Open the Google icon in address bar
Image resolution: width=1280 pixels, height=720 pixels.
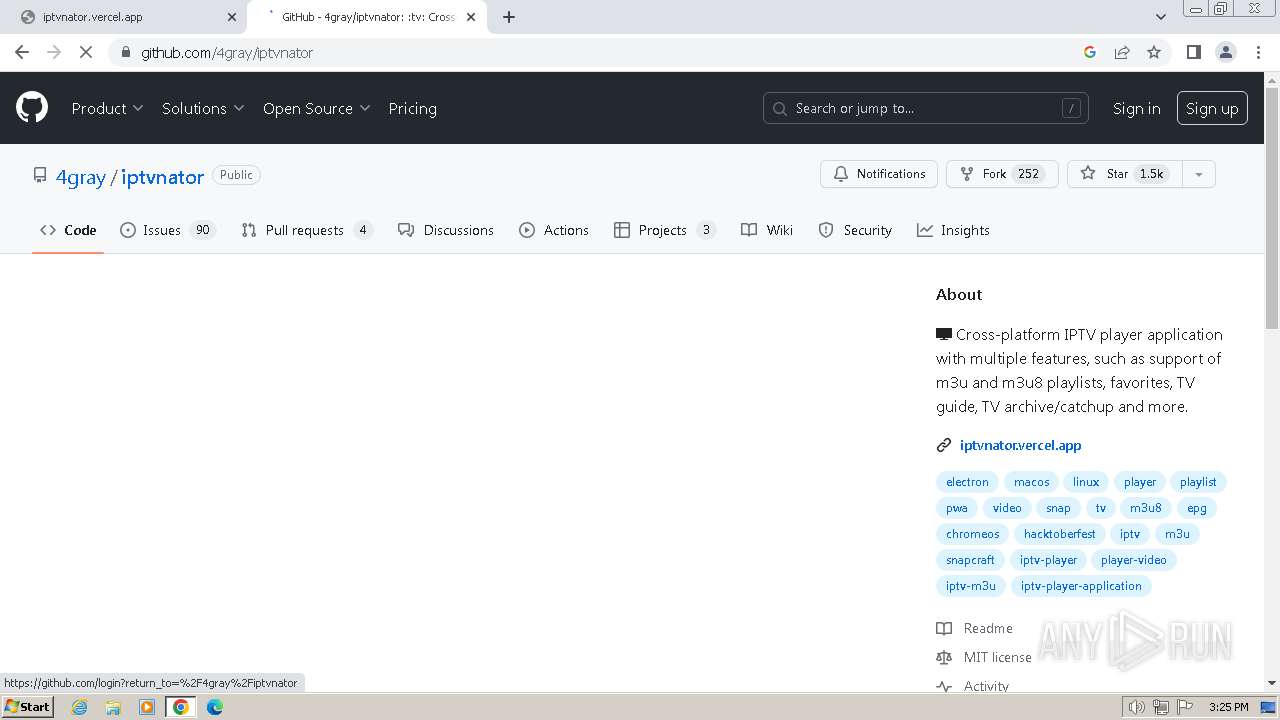pos(1090,52)
